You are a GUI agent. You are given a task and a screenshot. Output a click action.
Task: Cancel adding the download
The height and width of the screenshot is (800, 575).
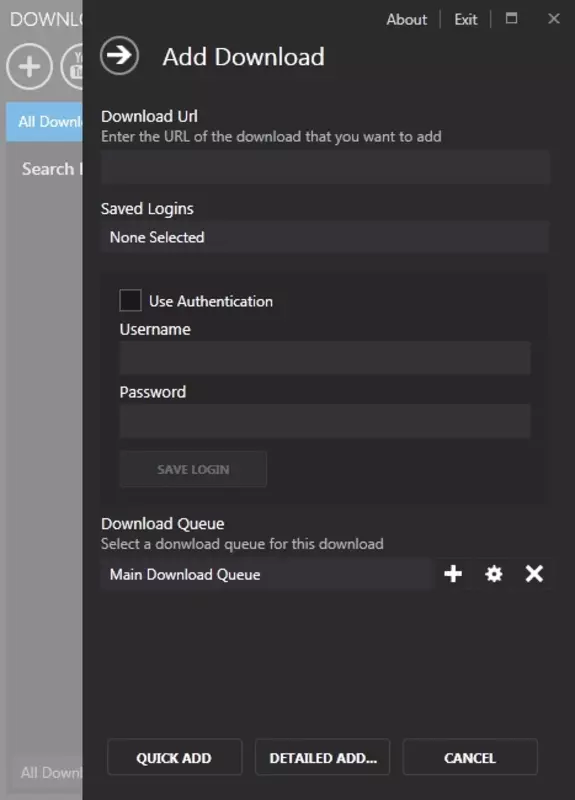click(470, 757)
